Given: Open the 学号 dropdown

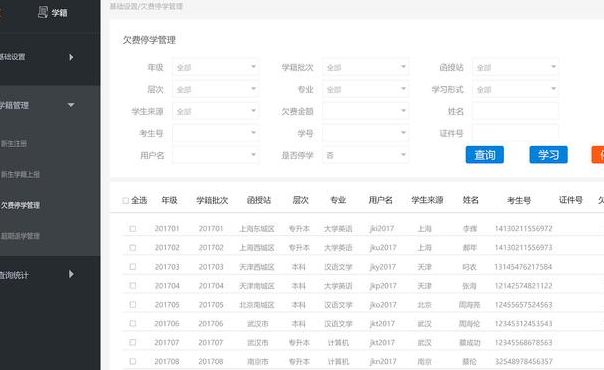Looking at the screenshot, I should 365,133.
